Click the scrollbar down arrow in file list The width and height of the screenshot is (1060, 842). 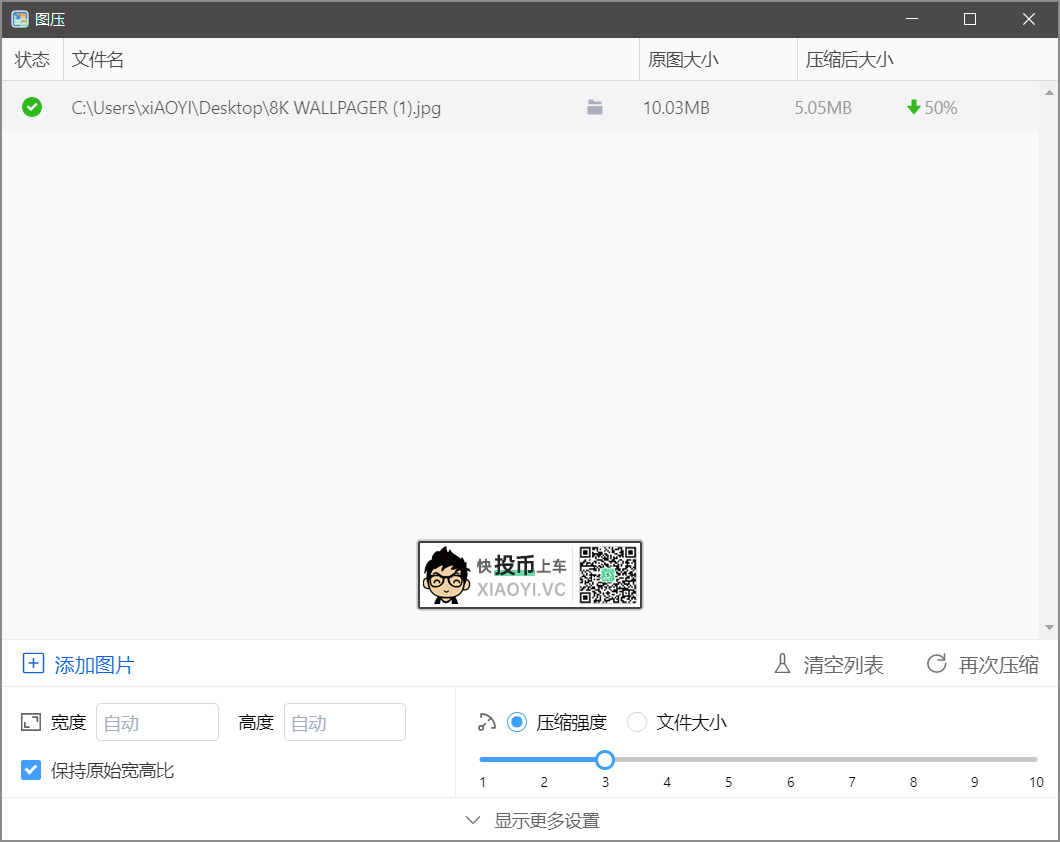(1049, 627)
